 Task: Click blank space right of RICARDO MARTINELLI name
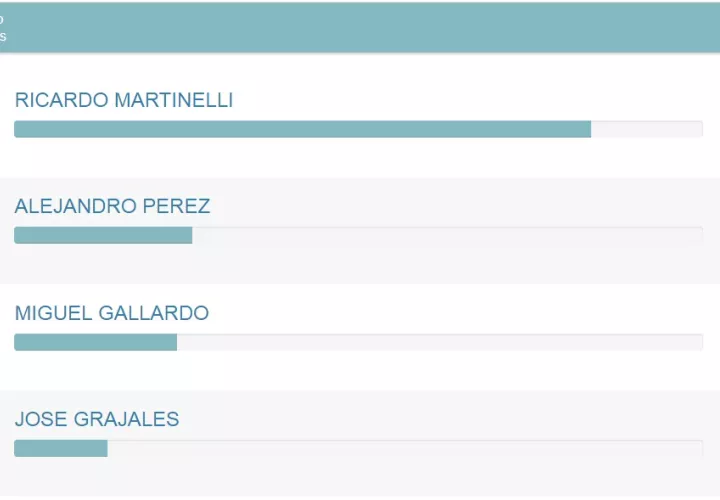pos(470,100)
